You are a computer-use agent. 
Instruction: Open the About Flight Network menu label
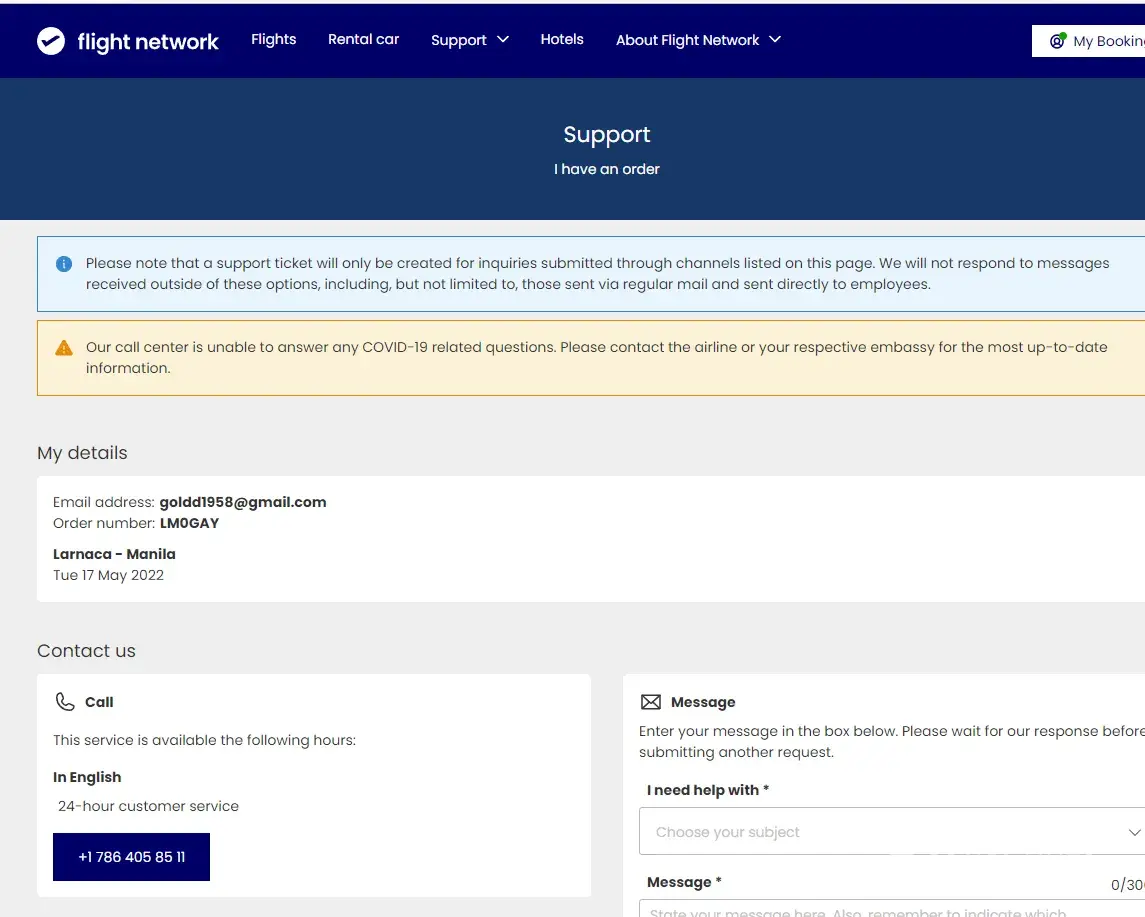click(688, 40)
